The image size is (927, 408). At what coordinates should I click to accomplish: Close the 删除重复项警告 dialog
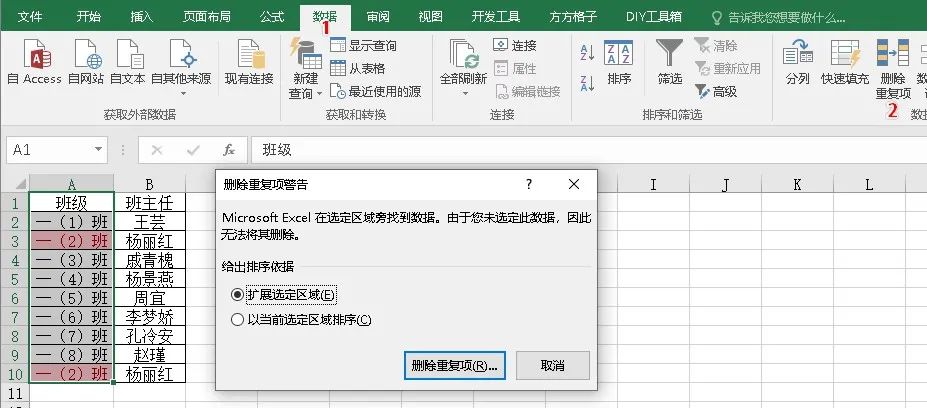click(573, 184)
